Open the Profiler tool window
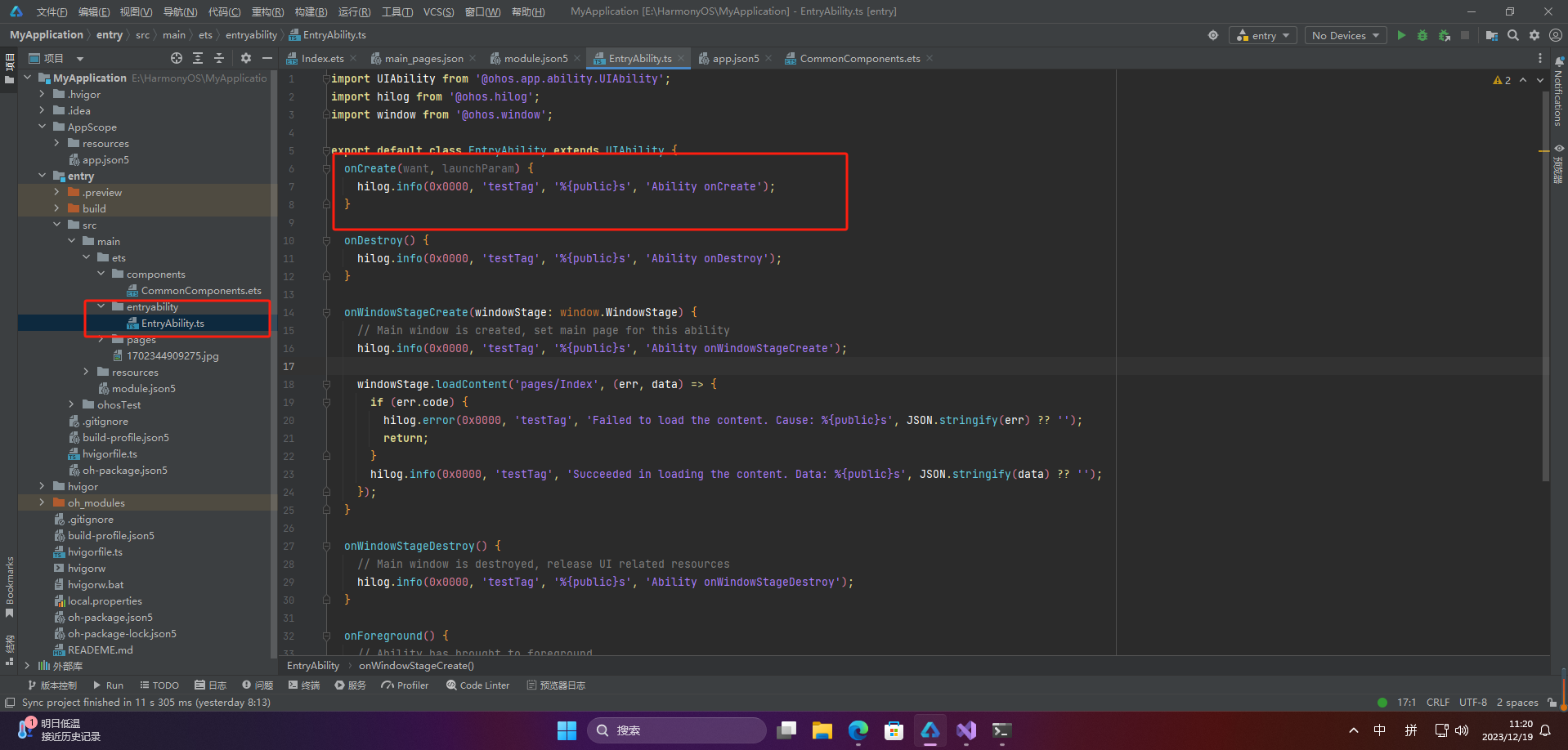 405,685
